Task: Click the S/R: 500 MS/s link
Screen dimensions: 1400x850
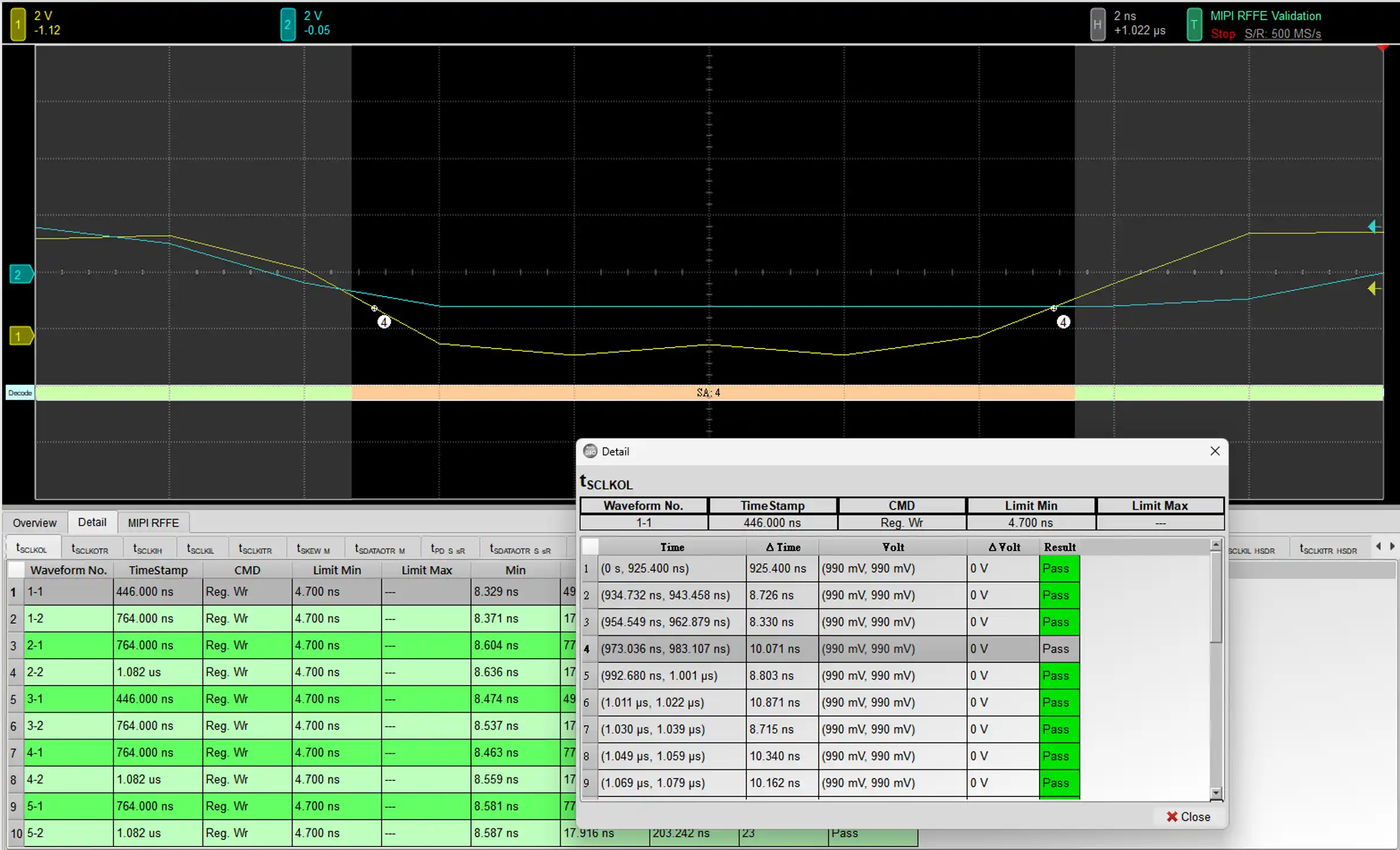Action: tap(1282, 34)
